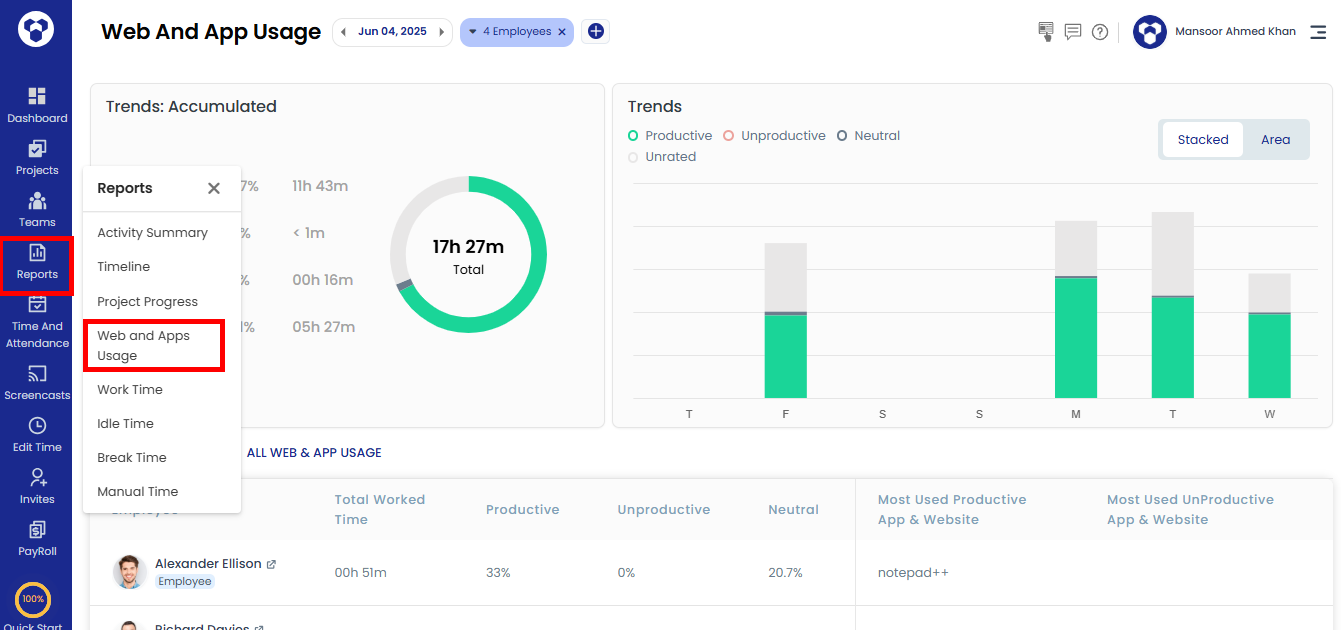1341x630 pixels.
Task: Switch to the Area chart view
Action: tap(1275, 139)
